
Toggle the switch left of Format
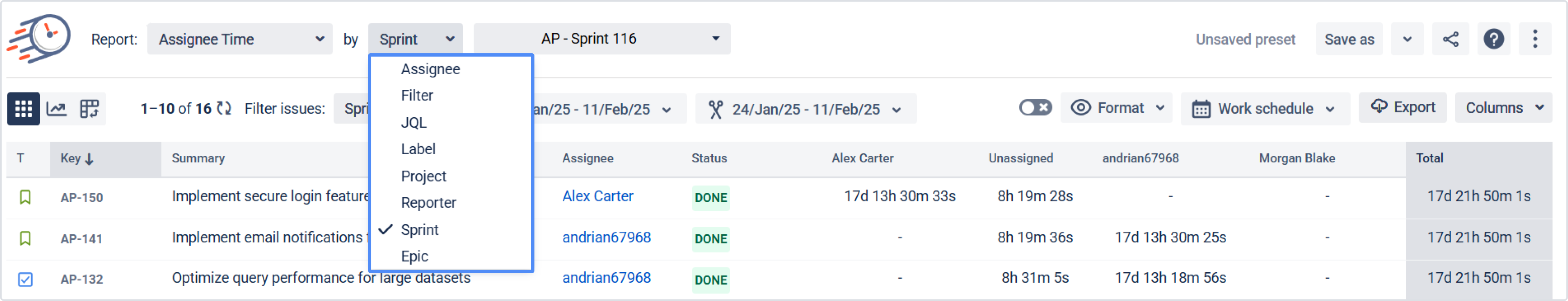[x=1035, y=108]
